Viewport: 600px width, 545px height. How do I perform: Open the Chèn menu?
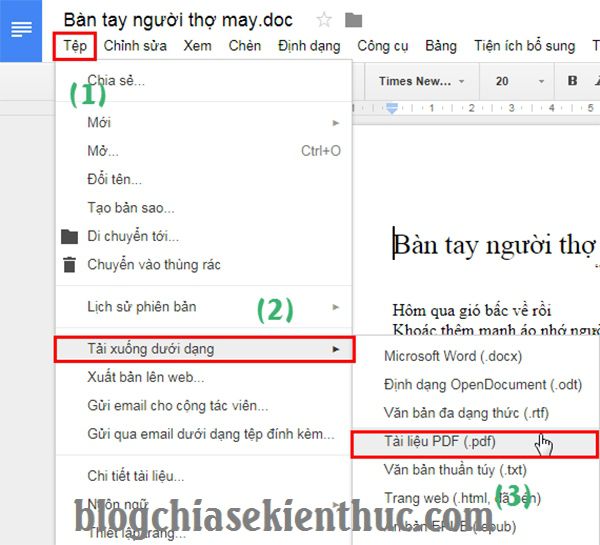[245, 46]
